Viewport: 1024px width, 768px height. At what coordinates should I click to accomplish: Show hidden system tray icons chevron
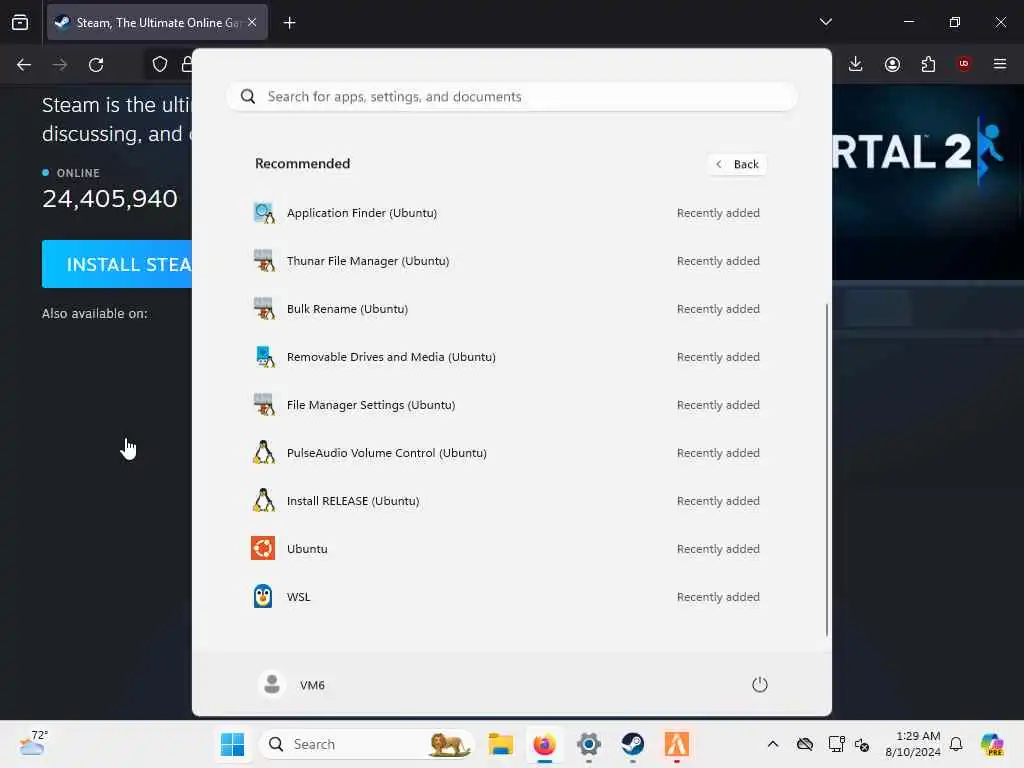[773, 744]
